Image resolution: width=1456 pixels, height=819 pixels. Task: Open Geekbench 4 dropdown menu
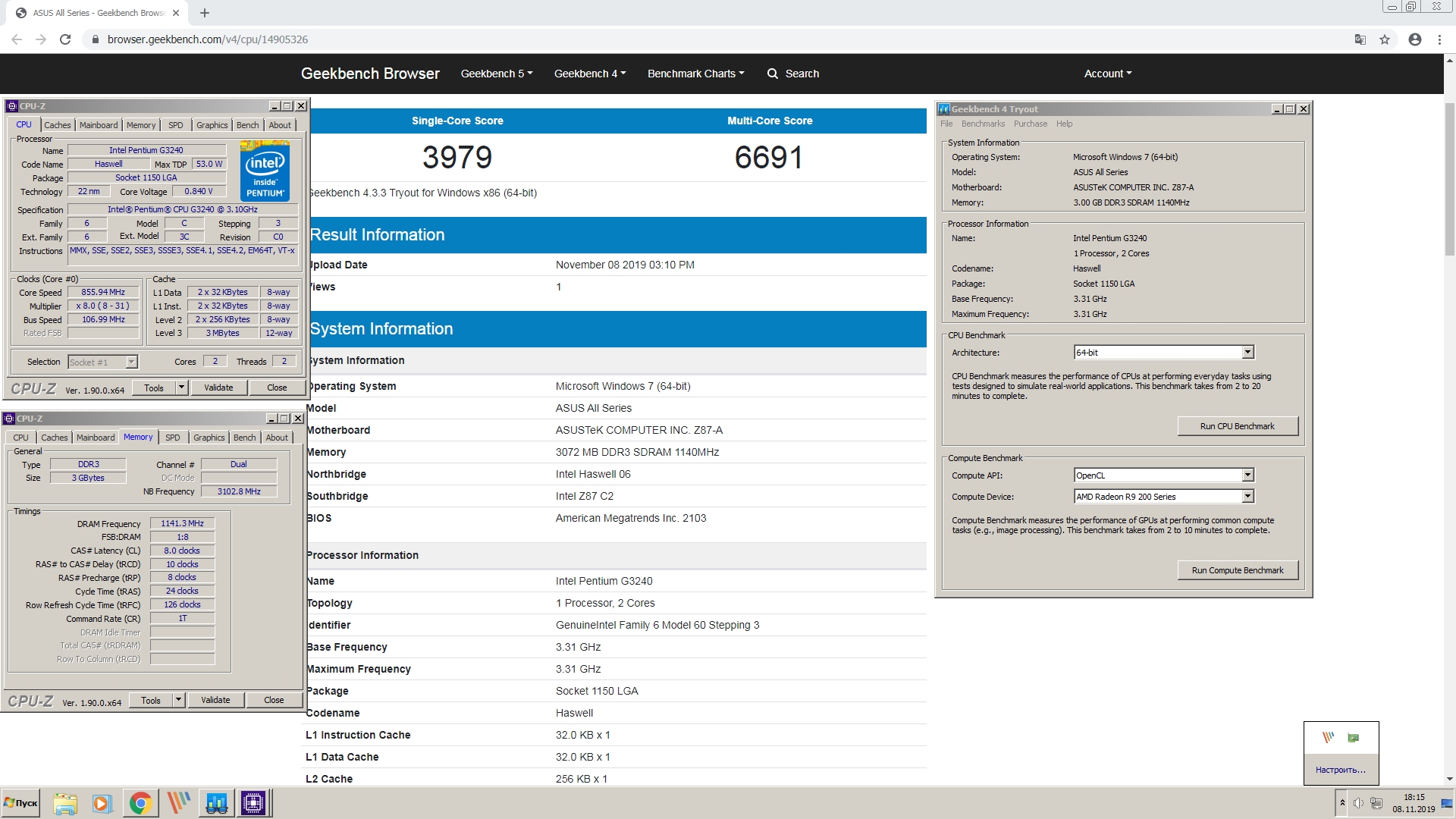pyautogui.click(x=590, y=74)
